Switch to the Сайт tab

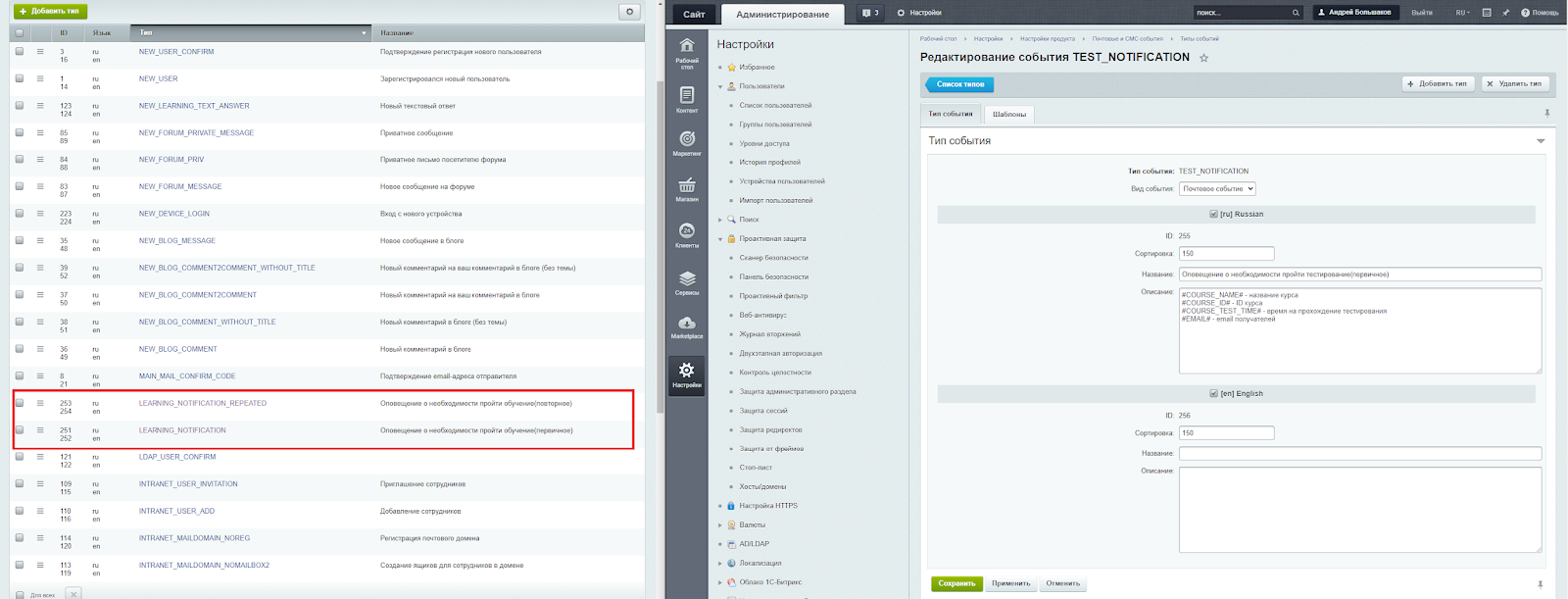click(x=694, y=14)
